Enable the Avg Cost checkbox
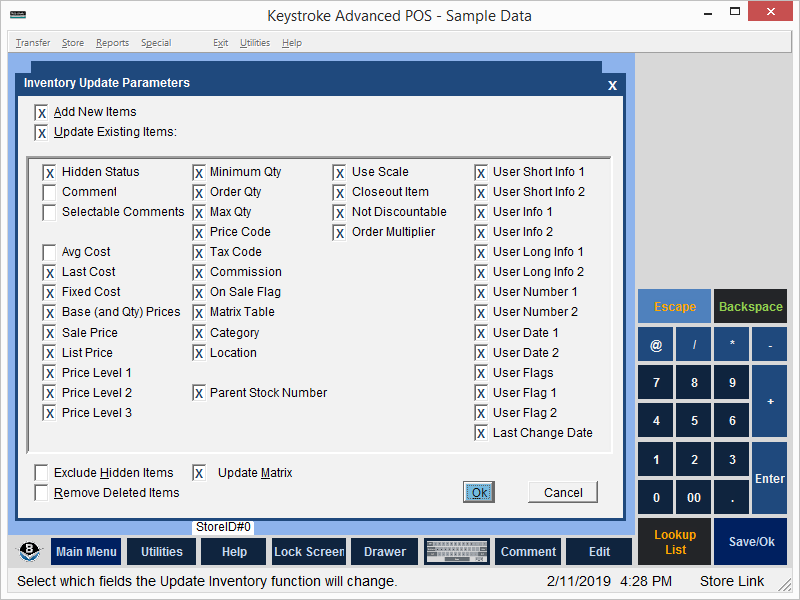Screen dimensions: 800x600 coord(49,252)
